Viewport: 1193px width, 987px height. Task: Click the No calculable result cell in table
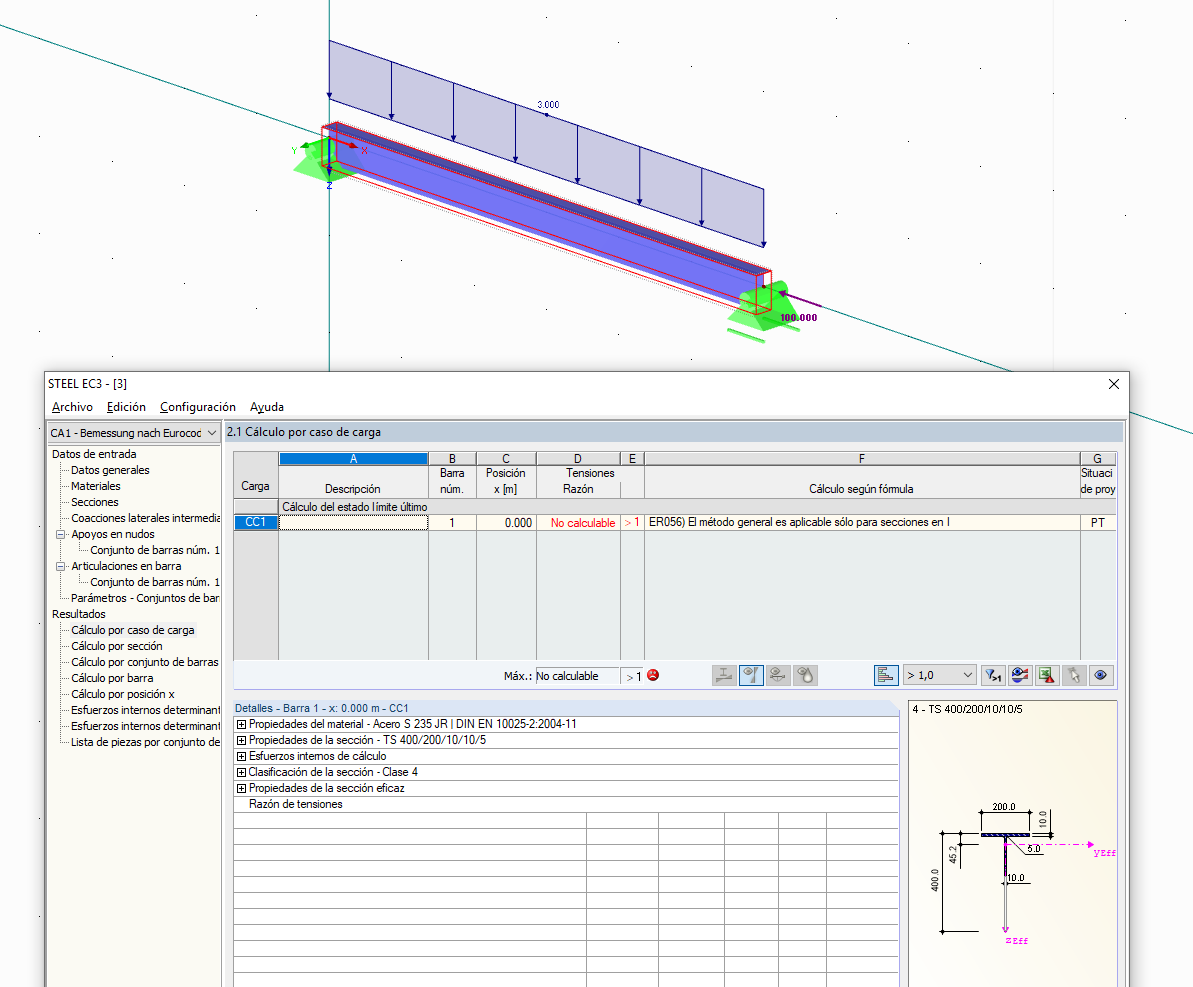[578, 523]
